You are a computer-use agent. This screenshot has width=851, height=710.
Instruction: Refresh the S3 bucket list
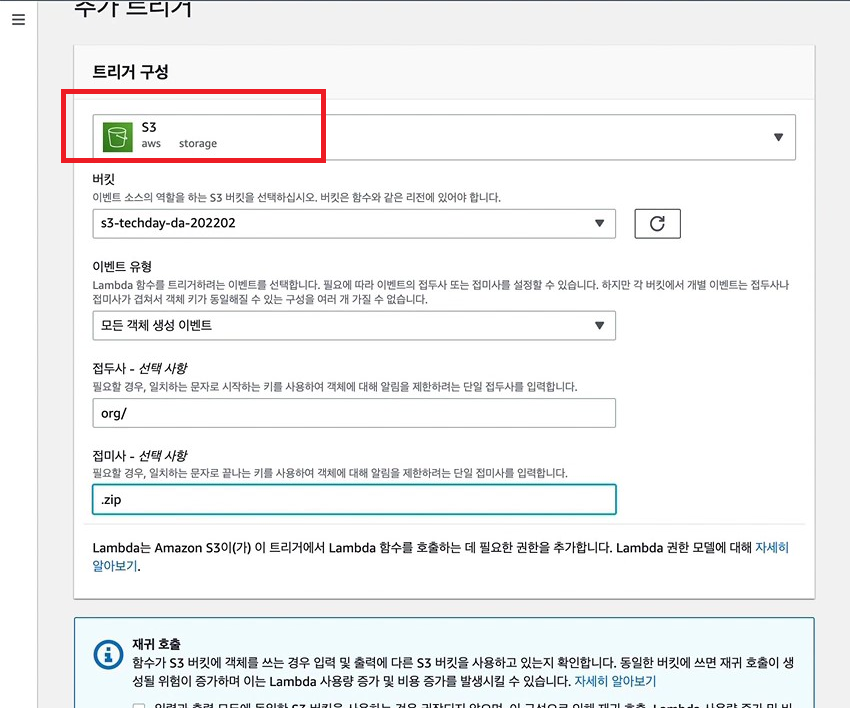(x=657, y=224)
